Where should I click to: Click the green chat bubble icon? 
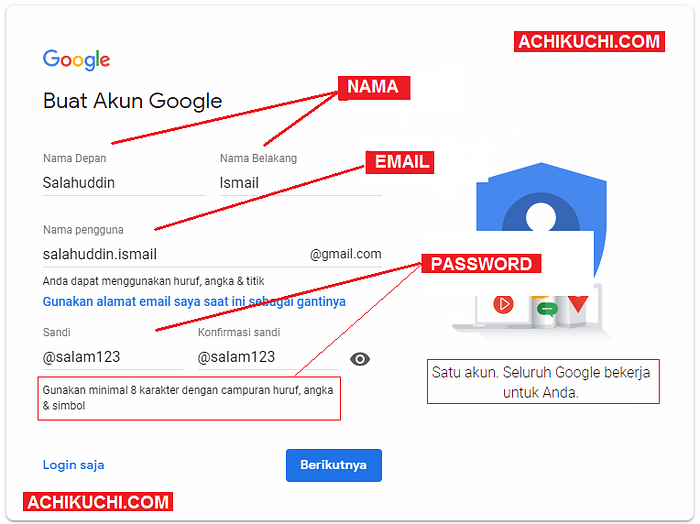coord(547,309)
